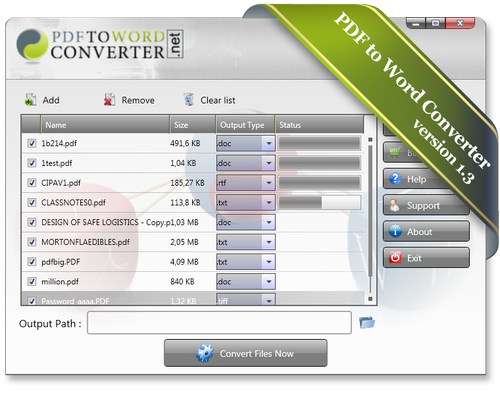Toggle the million.pdf checkbox

(x=32, y=281)
